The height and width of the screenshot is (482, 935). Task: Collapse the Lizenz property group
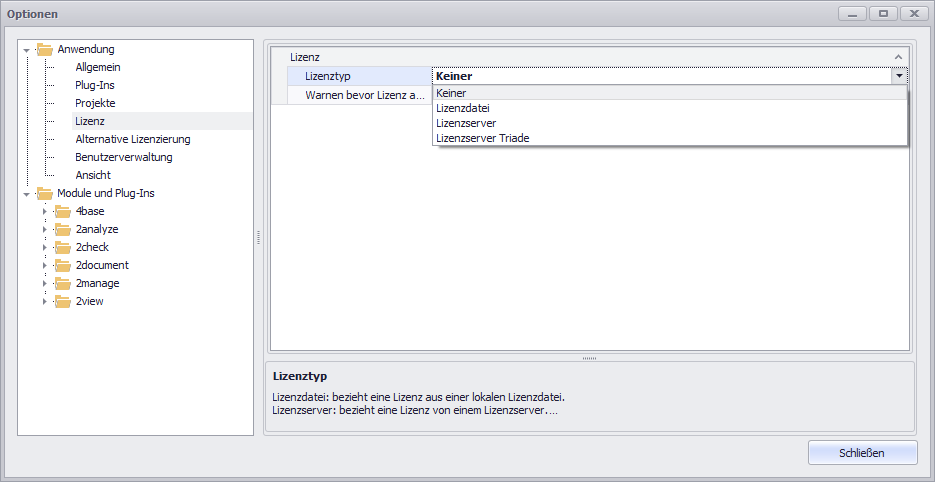(x=898, y=58)
